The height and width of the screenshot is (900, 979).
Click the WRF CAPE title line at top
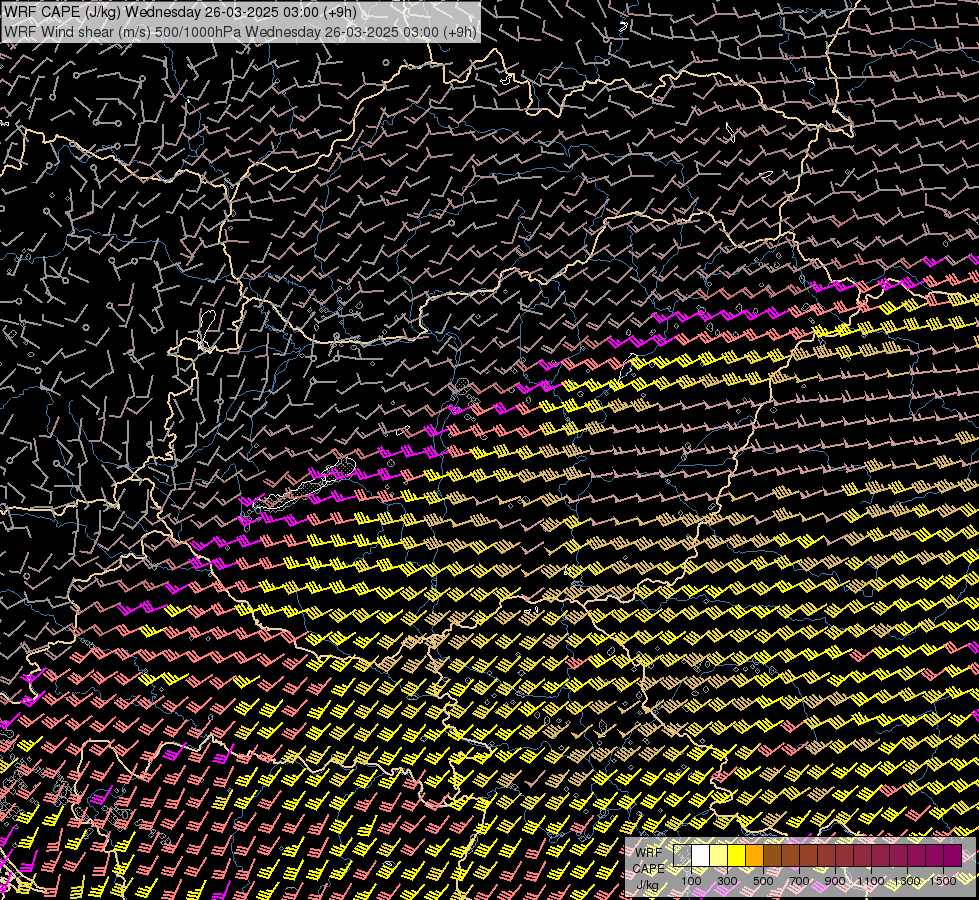coord(180,12)
